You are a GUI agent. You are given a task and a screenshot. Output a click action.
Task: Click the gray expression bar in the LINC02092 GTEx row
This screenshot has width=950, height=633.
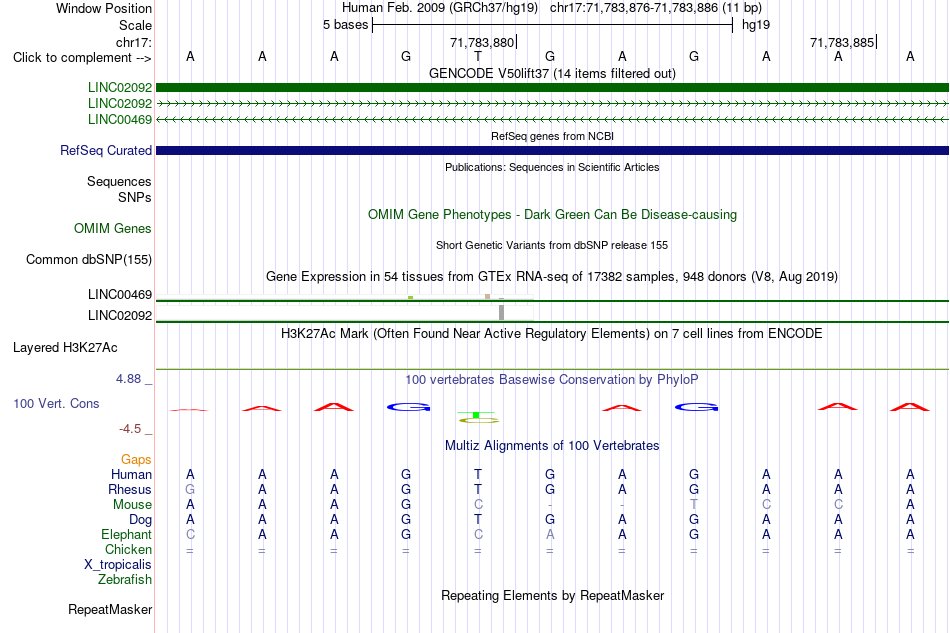tap(502, 313)
